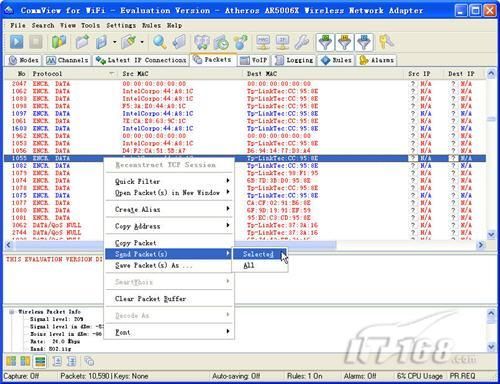Click packet list vertical scrollbar down arrow
Viewport: 500px width, 384px height.
pos(491,235)
